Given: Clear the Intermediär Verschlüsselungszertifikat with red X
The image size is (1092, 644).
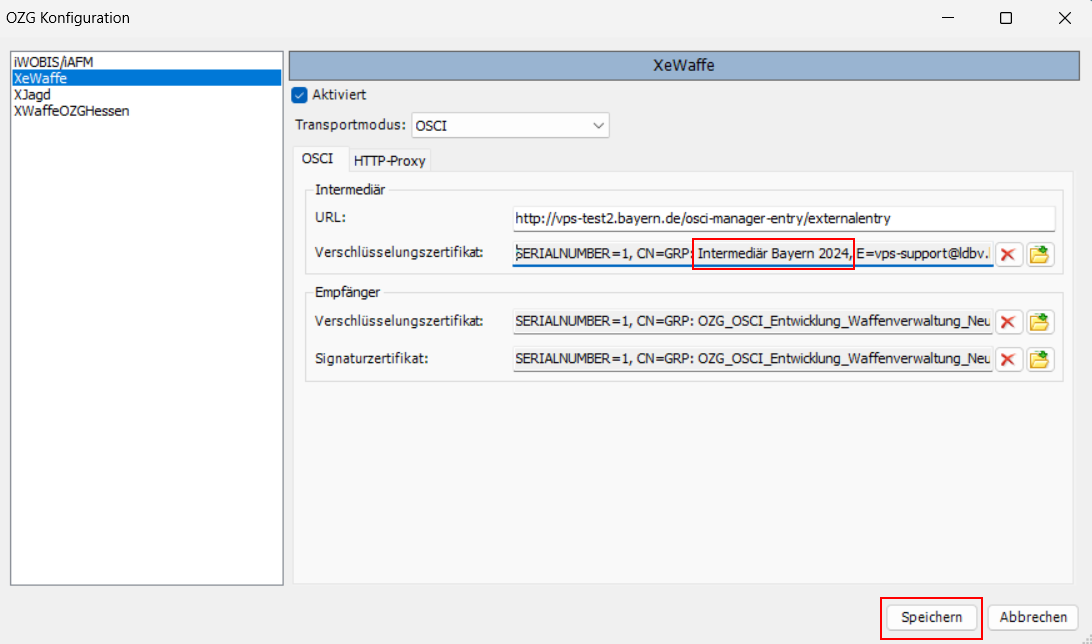Looking at the screenshot, I should tap(1008, 254).
